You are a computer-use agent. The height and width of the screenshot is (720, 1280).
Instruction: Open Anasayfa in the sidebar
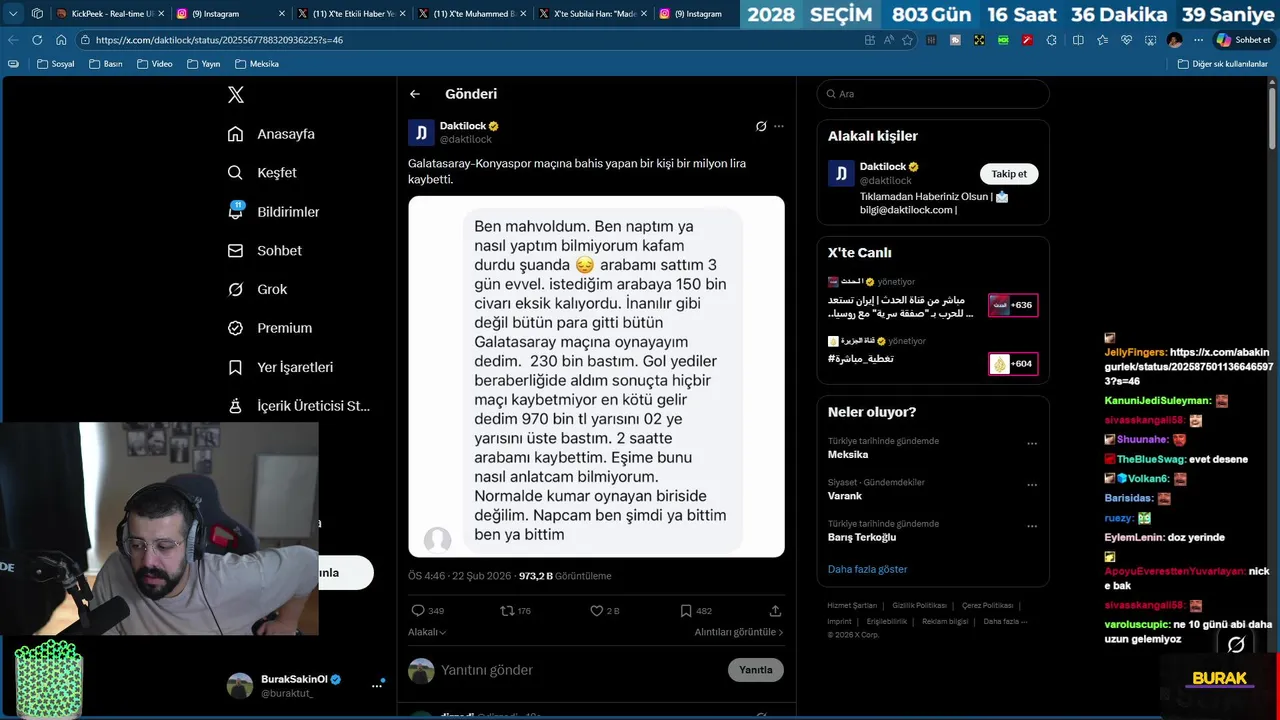(x=271, y=134)
